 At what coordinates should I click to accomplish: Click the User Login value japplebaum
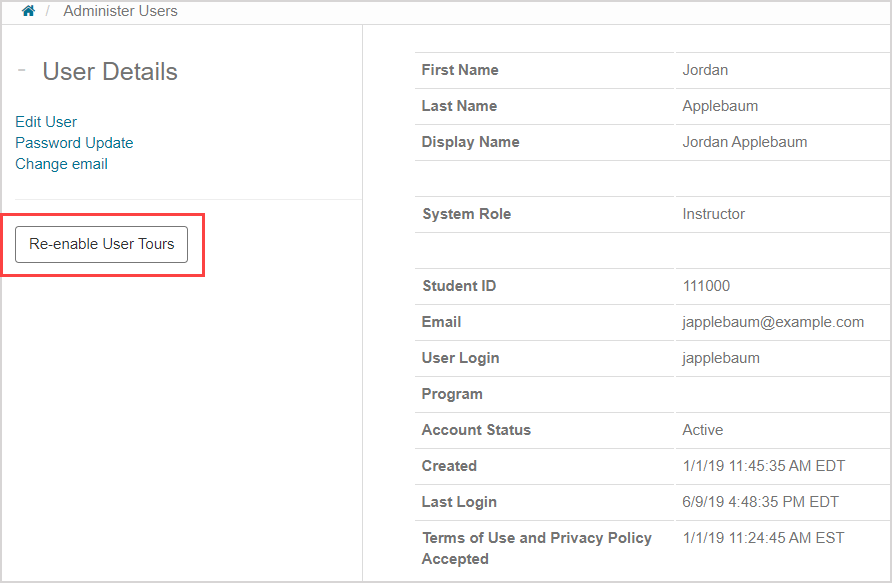[x=722, y=358]
